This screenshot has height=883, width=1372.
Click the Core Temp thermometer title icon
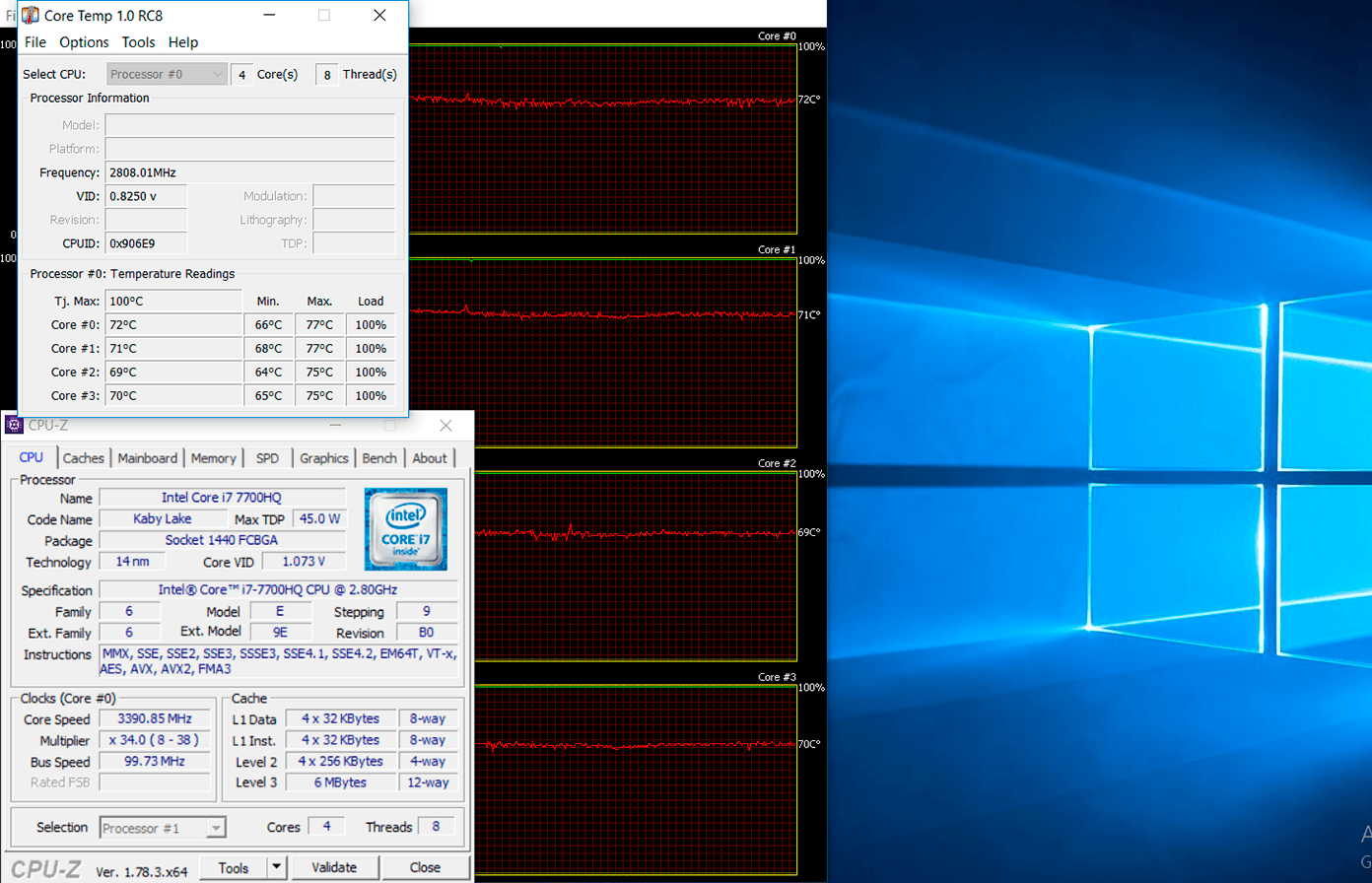click(x=32, y=15)
